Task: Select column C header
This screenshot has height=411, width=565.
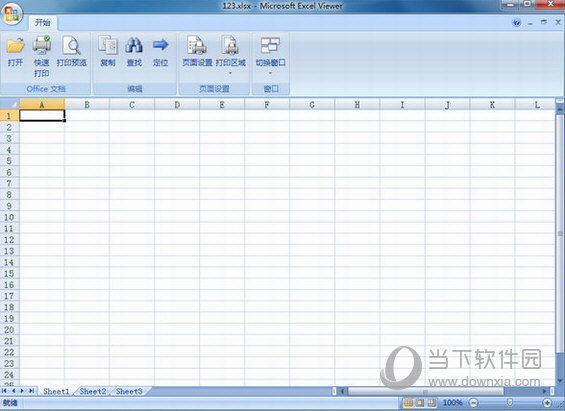Action: (x=132, y=104)
